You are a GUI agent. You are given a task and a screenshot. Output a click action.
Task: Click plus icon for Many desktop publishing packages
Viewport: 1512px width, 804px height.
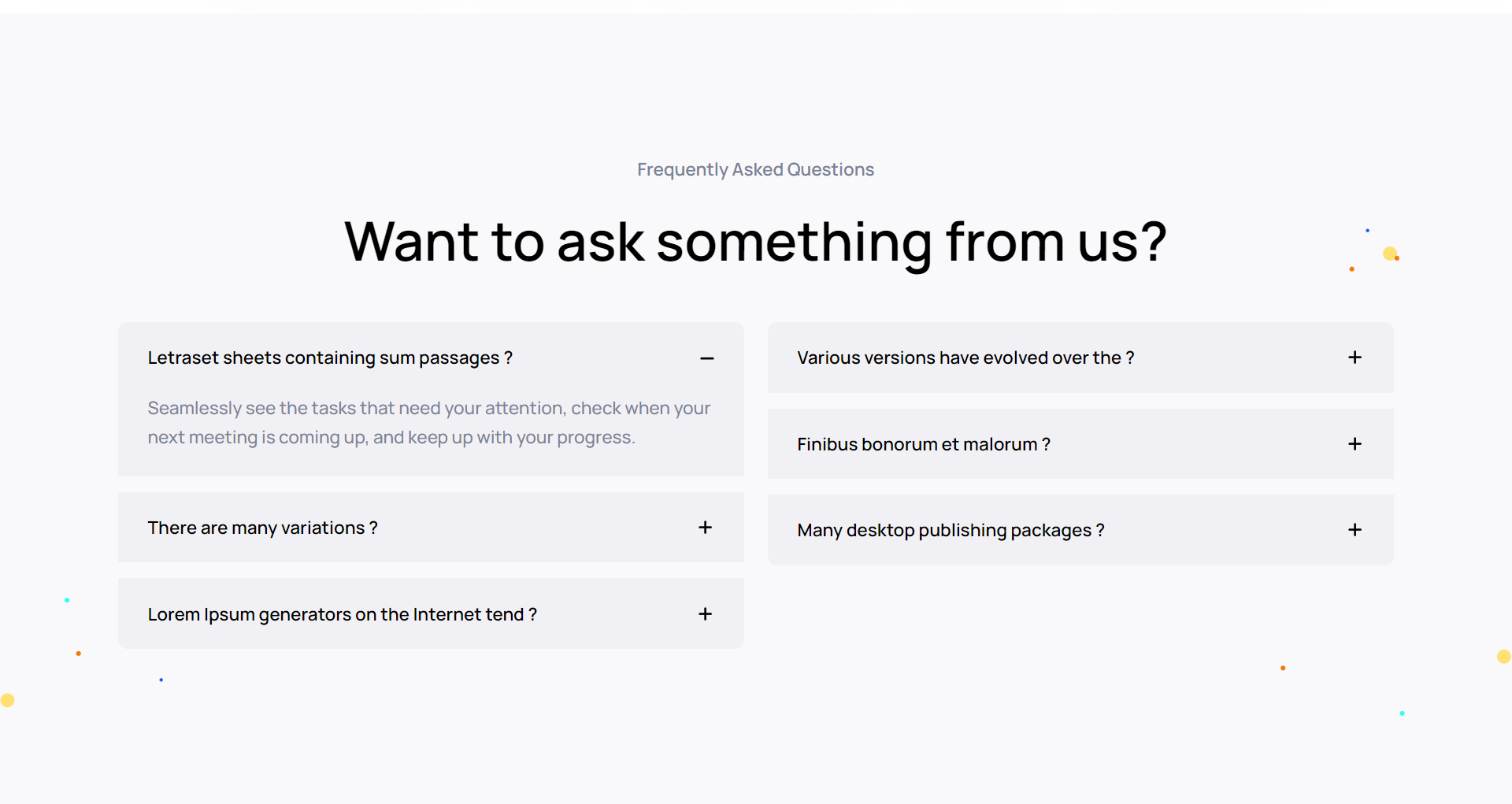coord(1354,530)
